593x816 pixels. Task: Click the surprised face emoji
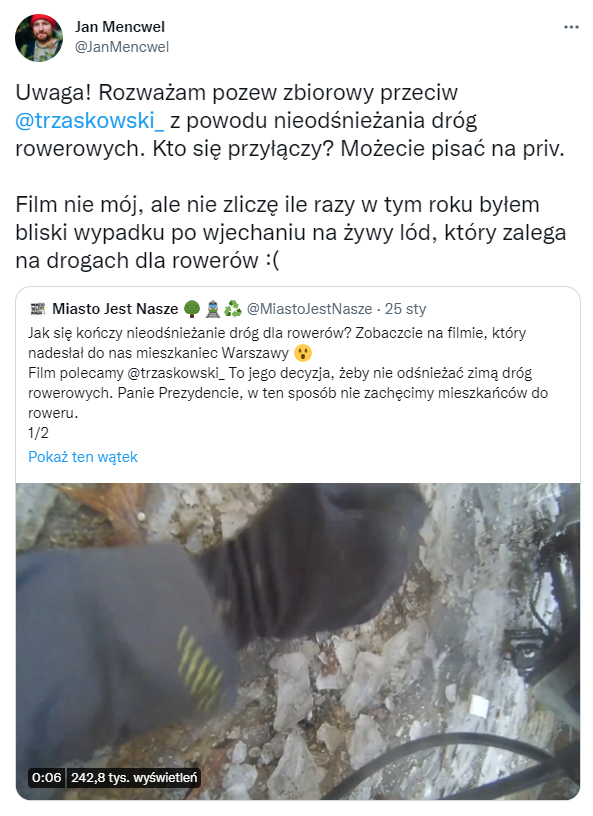point(302,353)
